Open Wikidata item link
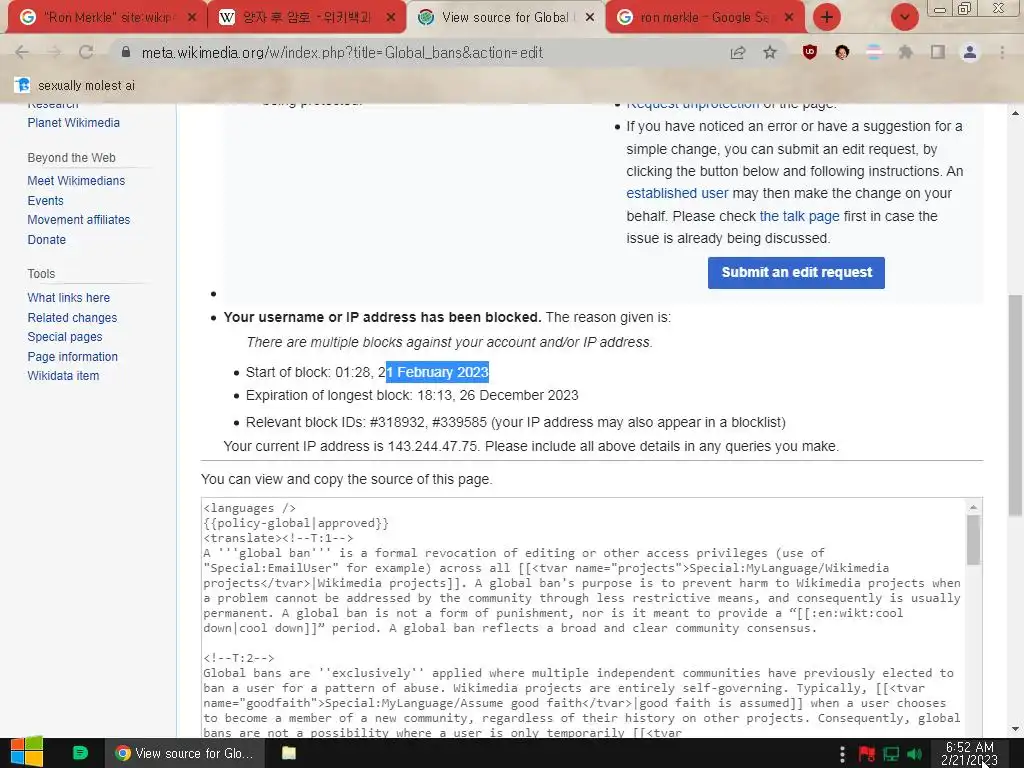 coord(63,376)
